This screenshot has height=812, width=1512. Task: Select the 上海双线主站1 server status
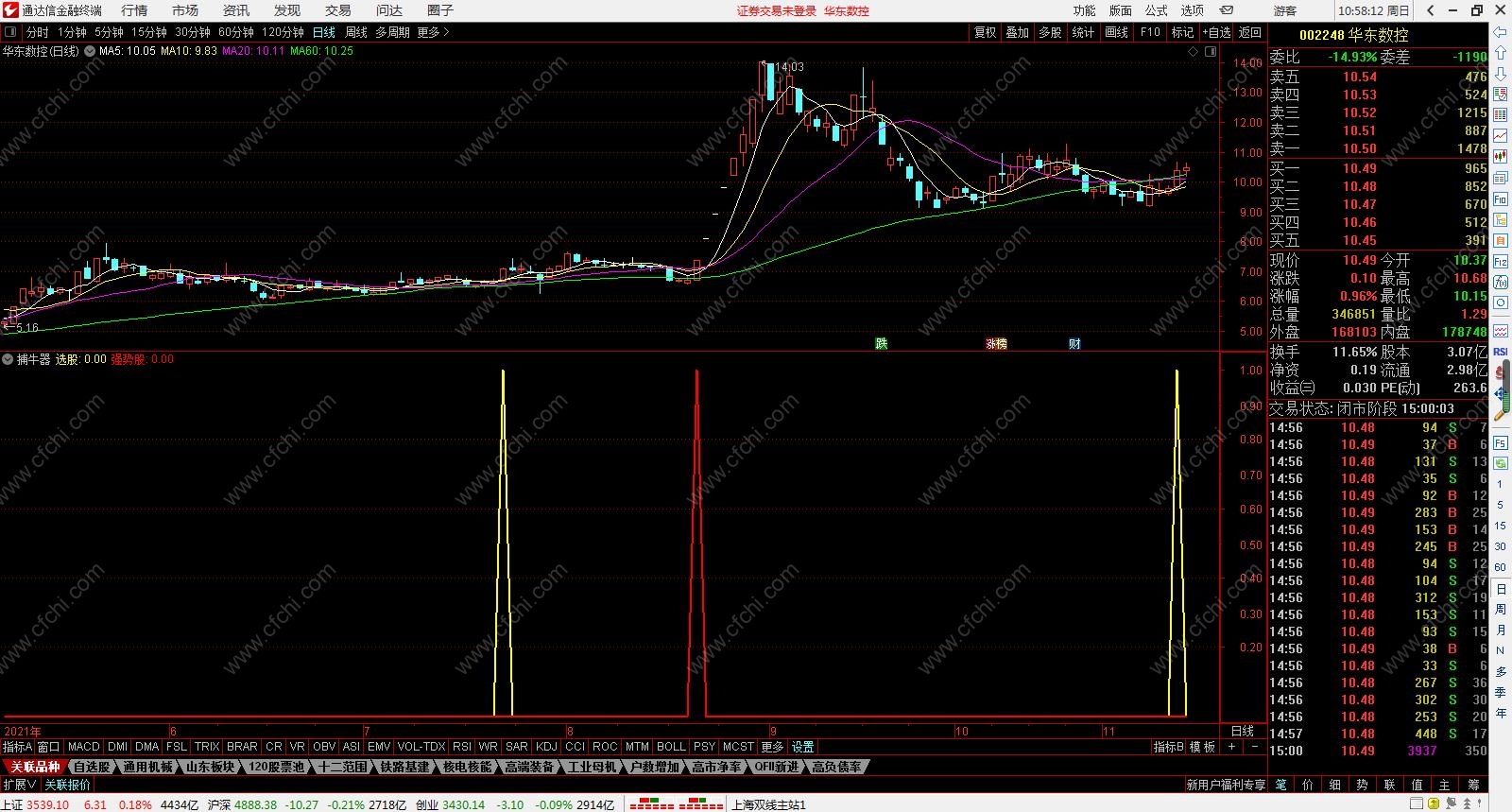[768, 804]
